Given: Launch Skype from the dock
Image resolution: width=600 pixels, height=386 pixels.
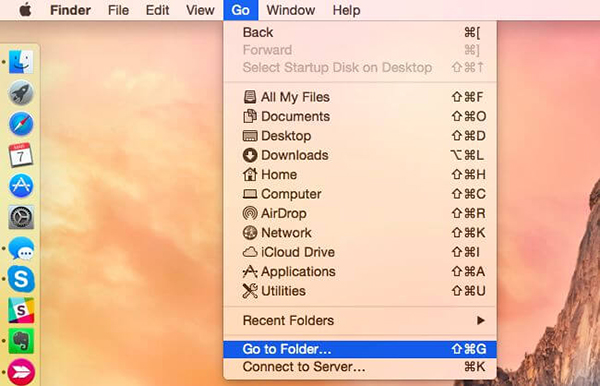Looking at the screenshot, I should coord(21,279).
